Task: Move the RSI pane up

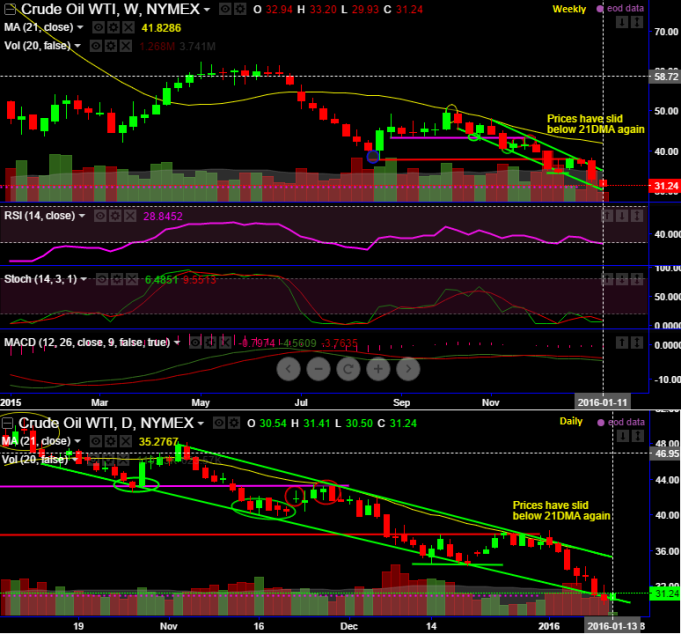Action: coord(607,215)
